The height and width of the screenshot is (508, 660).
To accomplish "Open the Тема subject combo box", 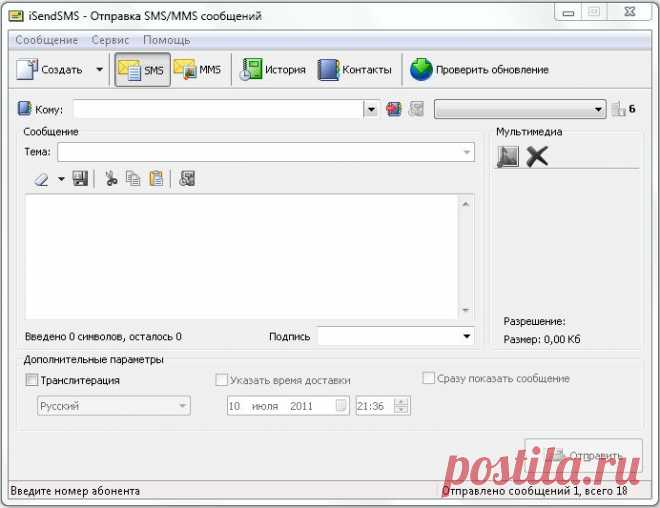I will 266,152.
